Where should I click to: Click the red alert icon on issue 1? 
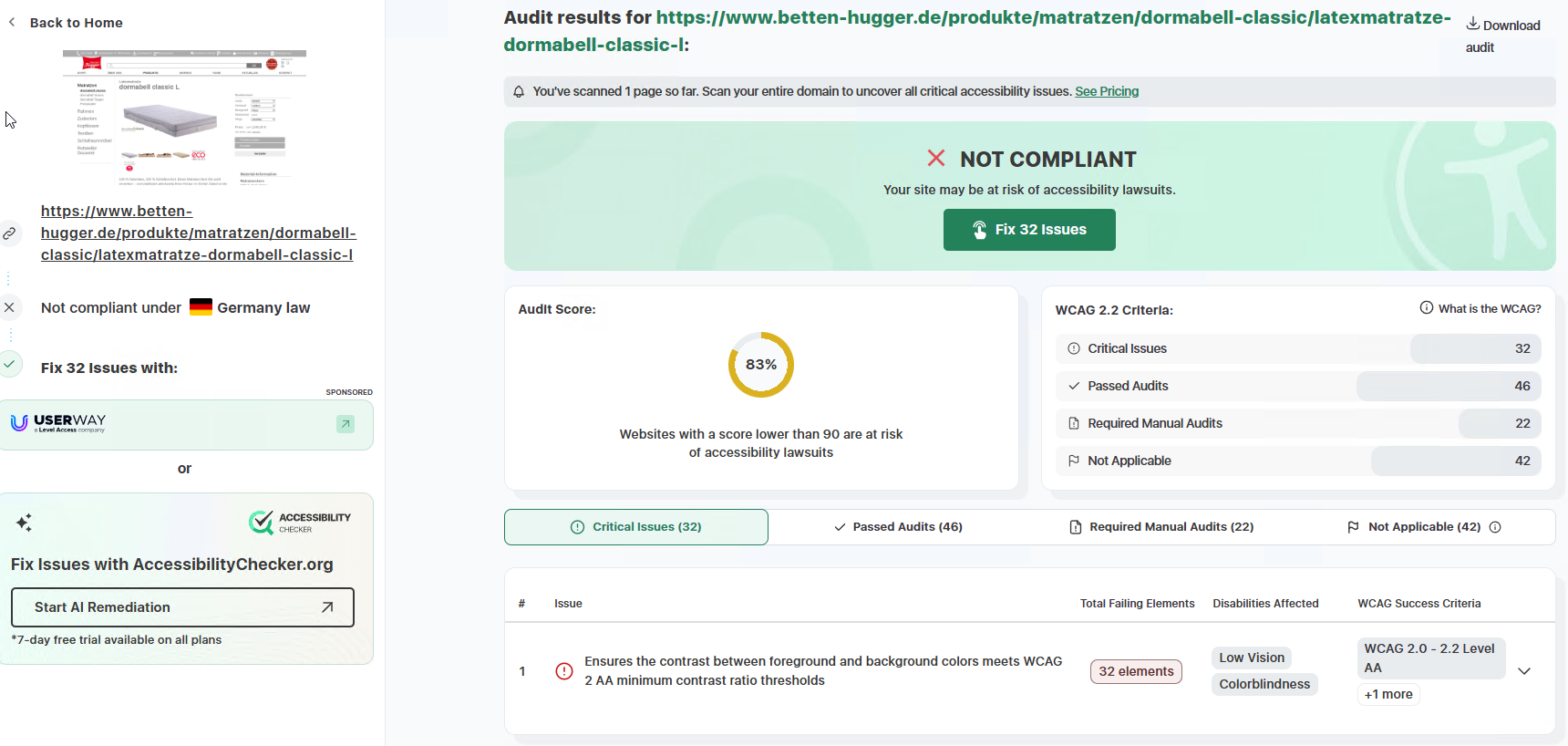pos(564,671)
